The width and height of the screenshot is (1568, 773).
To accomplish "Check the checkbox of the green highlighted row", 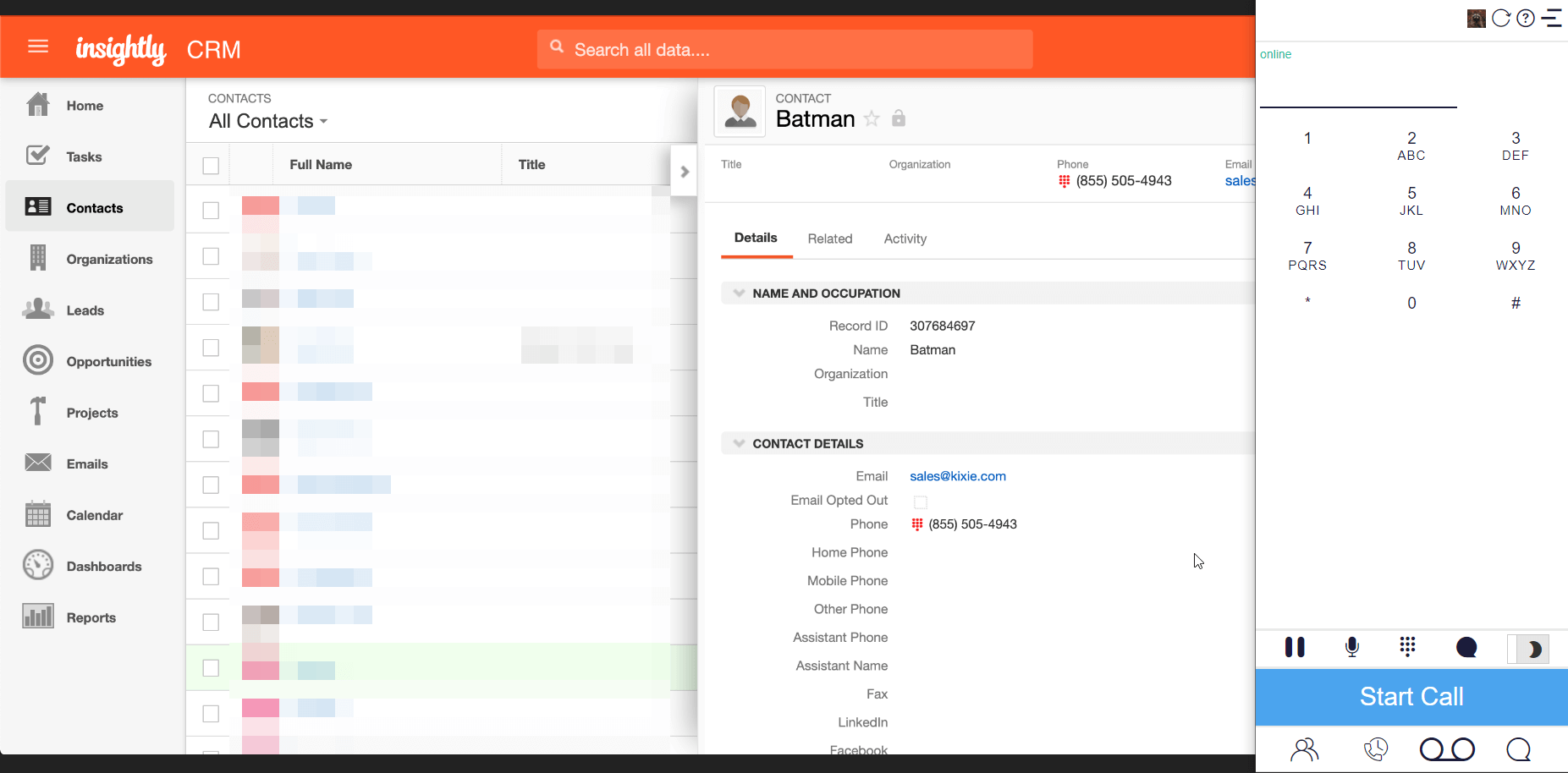I will click(211, 668).
